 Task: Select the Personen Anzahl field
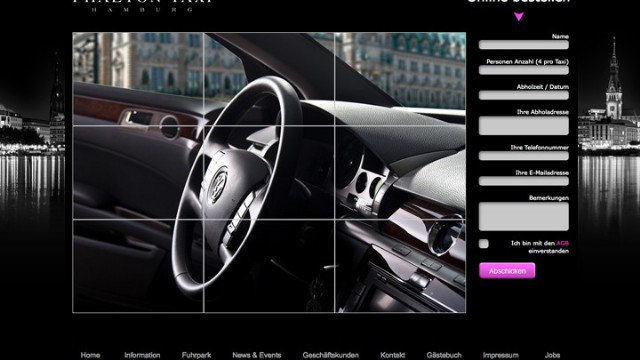coord(524,70)
